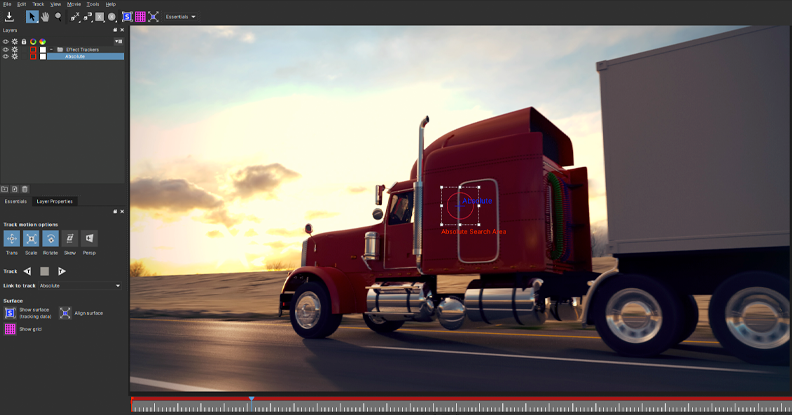Toggle the Persp motion option
The image size is (792, 415).
(89, 239)
